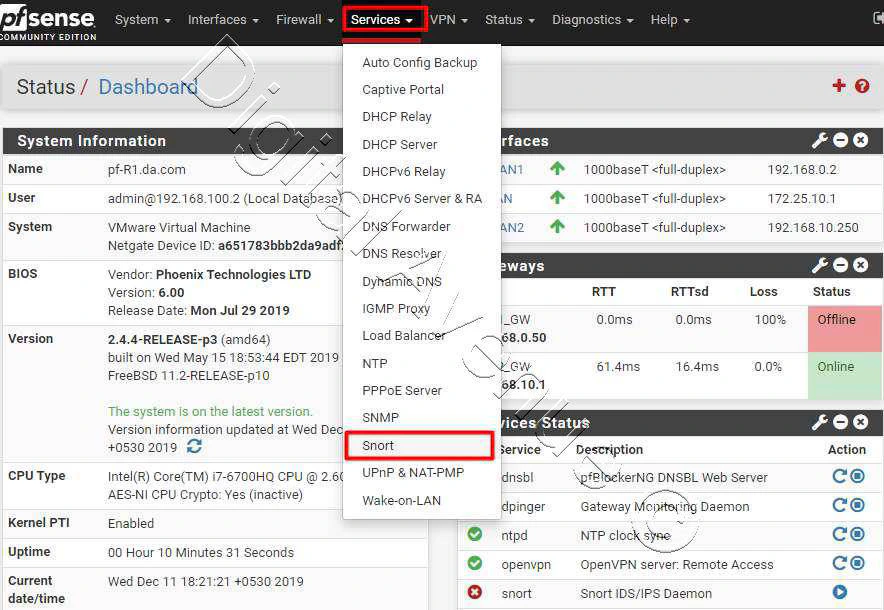Screen dimensions: 884x610
Task: Expand the VPN menu
Action: (449, 20)
